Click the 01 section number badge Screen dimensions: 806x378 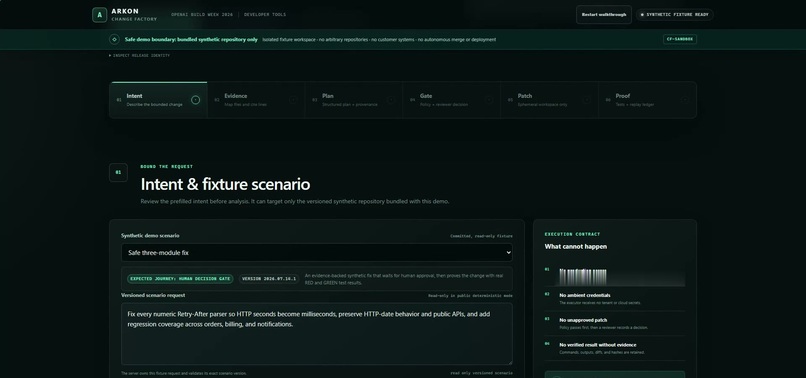(x=118, y=172)
